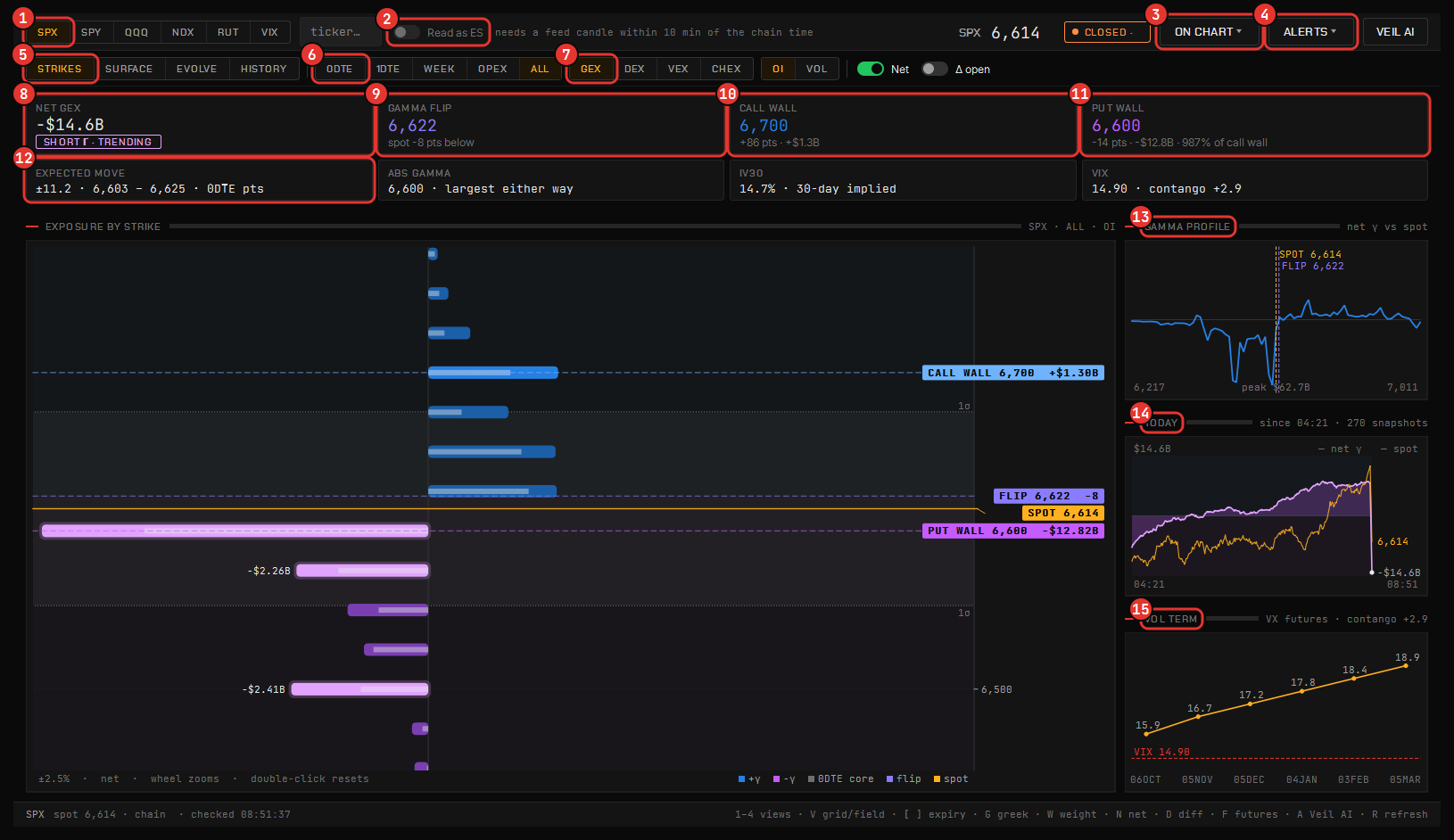Click the 15.9 point on VOL TERM chart
This screenshot has width=1454, height=840.
[x=1146, y=734]
